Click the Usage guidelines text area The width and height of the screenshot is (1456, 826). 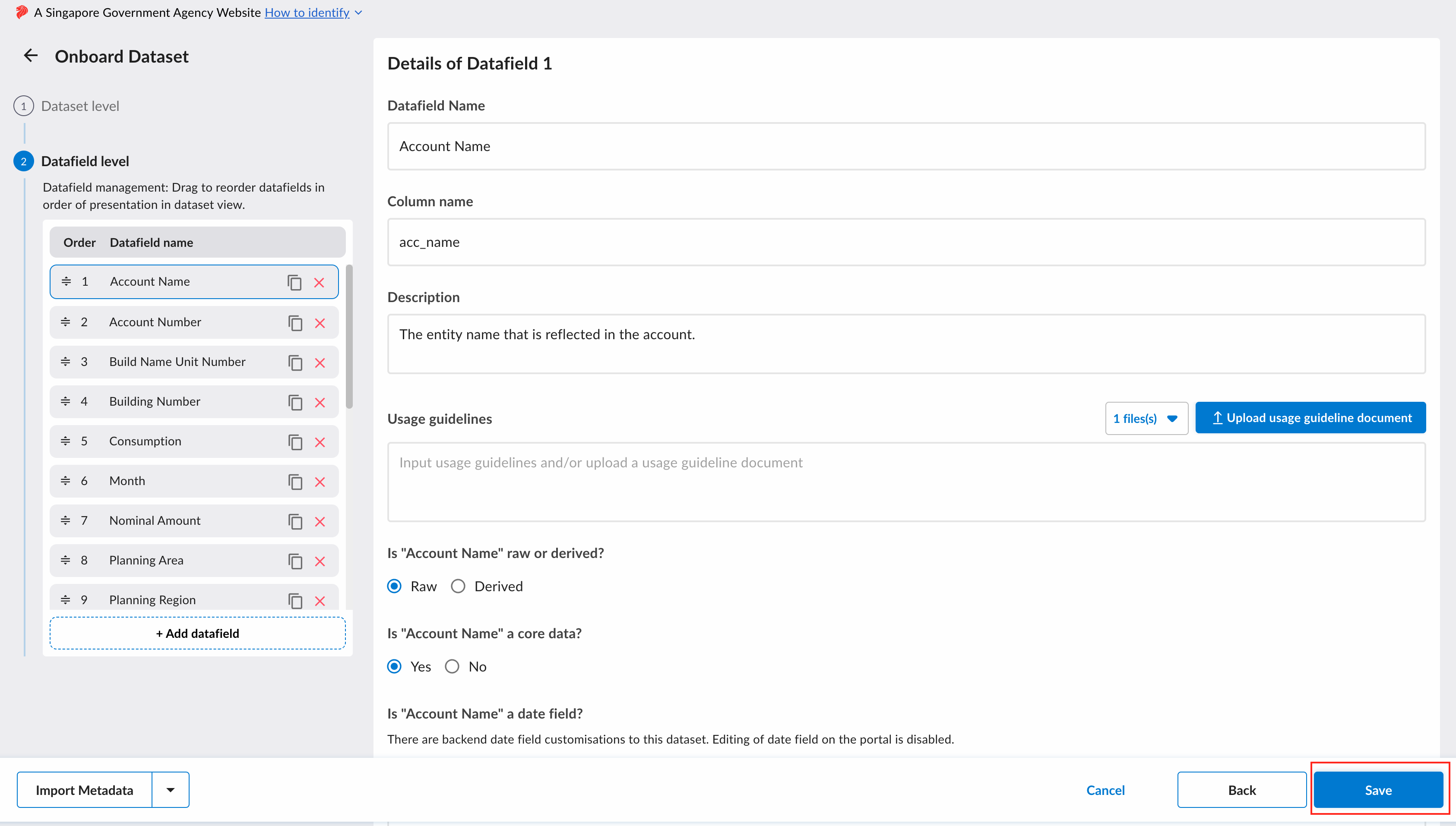click(906, 482)
